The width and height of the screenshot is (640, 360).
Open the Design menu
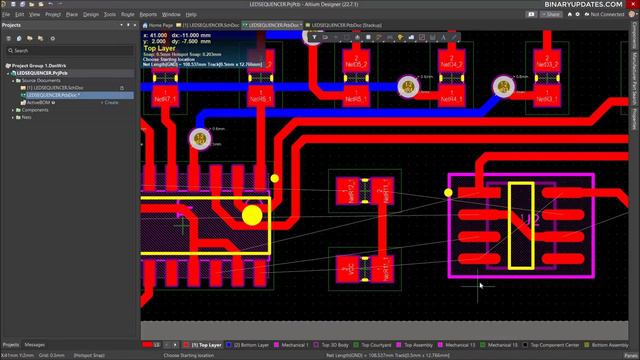coord(91,14)
